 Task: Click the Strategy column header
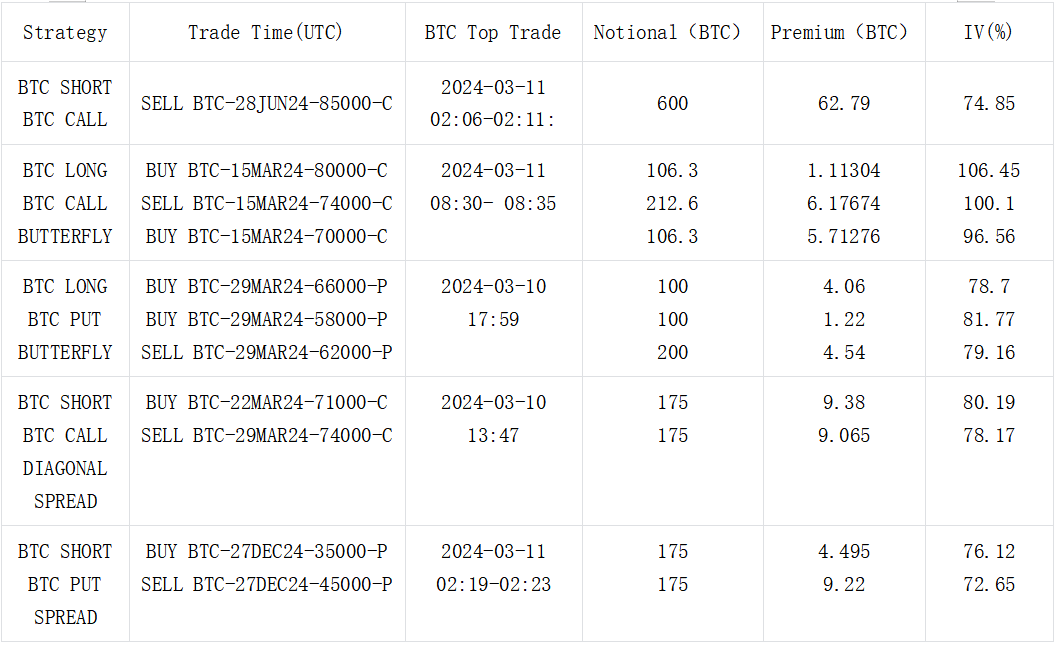[x=65, y=32]
